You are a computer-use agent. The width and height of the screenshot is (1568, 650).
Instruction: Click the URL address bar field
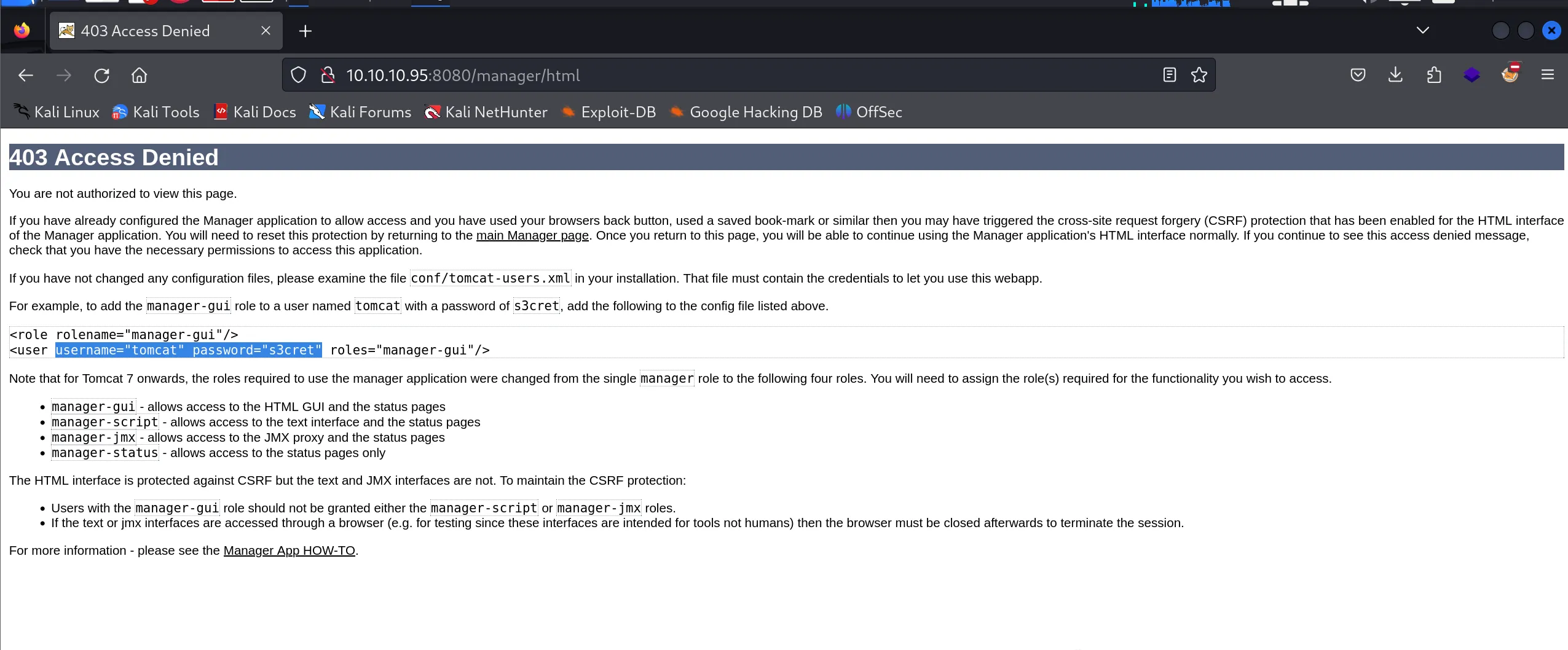(x=738, y=75)
